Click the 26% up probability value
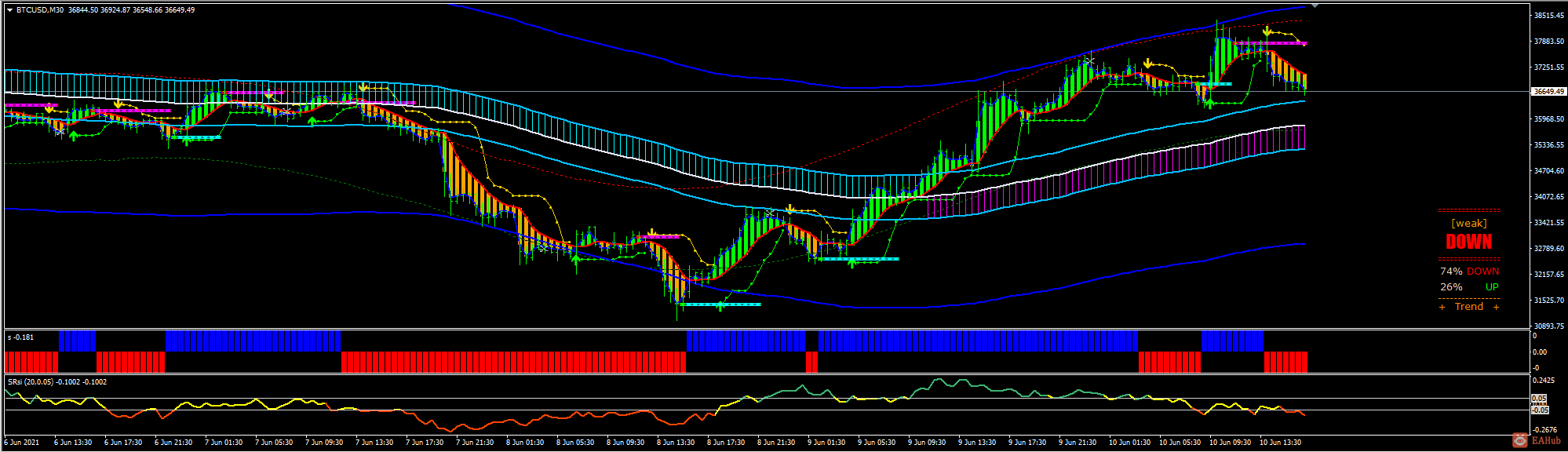 [x=1451, y=287]
